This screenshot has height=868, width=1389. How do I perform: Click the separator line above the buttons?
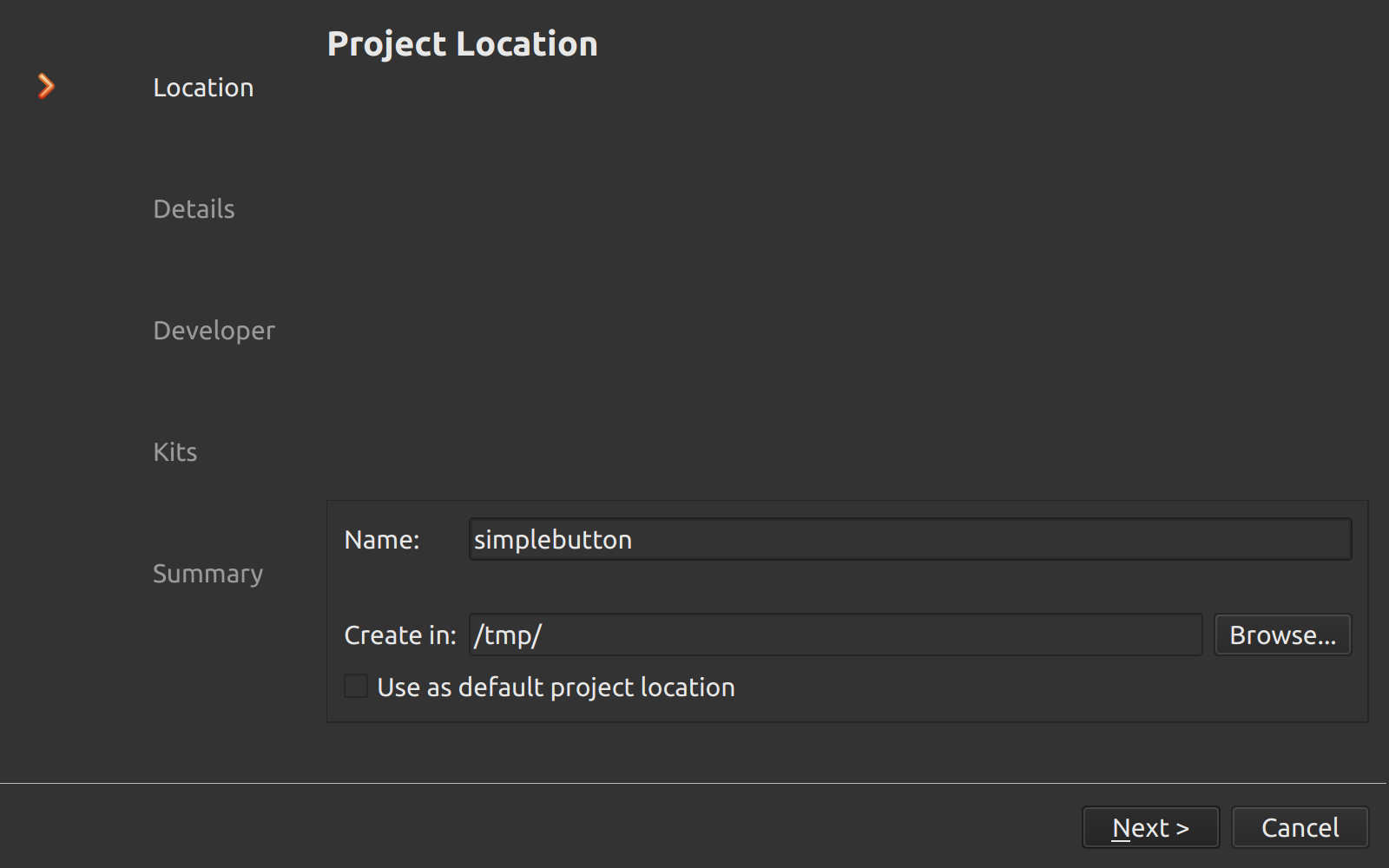coord(694,783)
